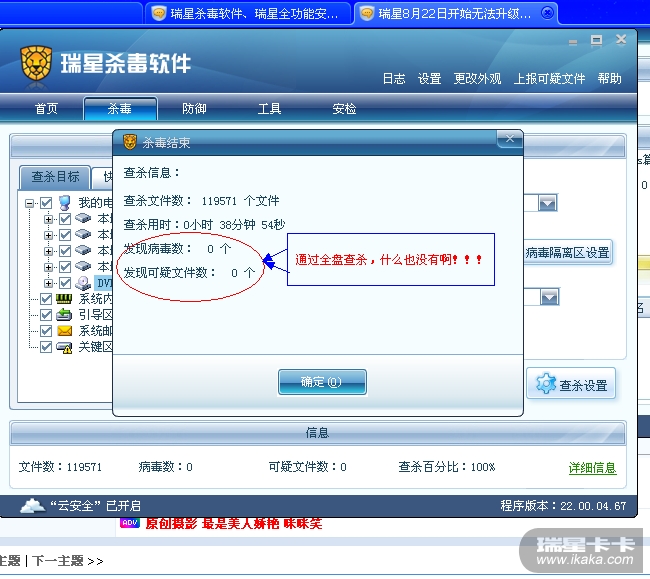650x579 pixels.
Task: Select the 查杀目标 sub-tab
Action: click(x=55, y=177)
